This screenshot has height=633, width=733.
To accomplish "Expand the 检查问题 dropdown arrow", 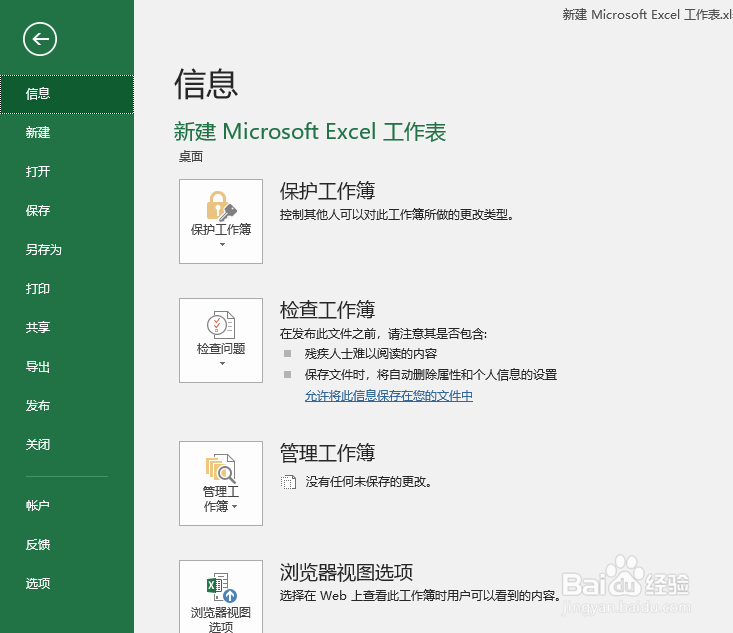I will pos(222,363).
